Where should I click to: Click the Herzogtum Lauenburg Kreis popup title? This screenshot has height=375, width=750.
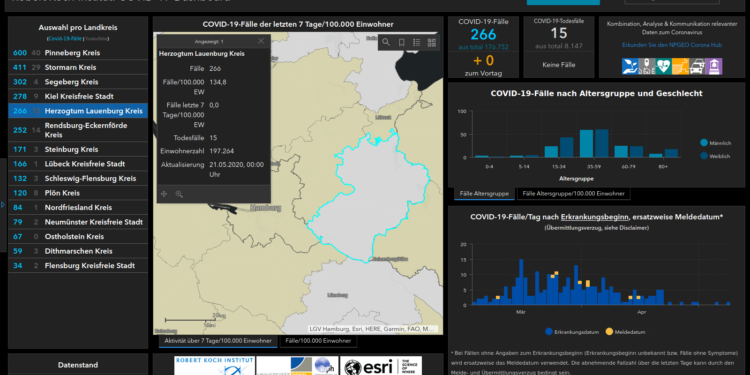[201, 54]
